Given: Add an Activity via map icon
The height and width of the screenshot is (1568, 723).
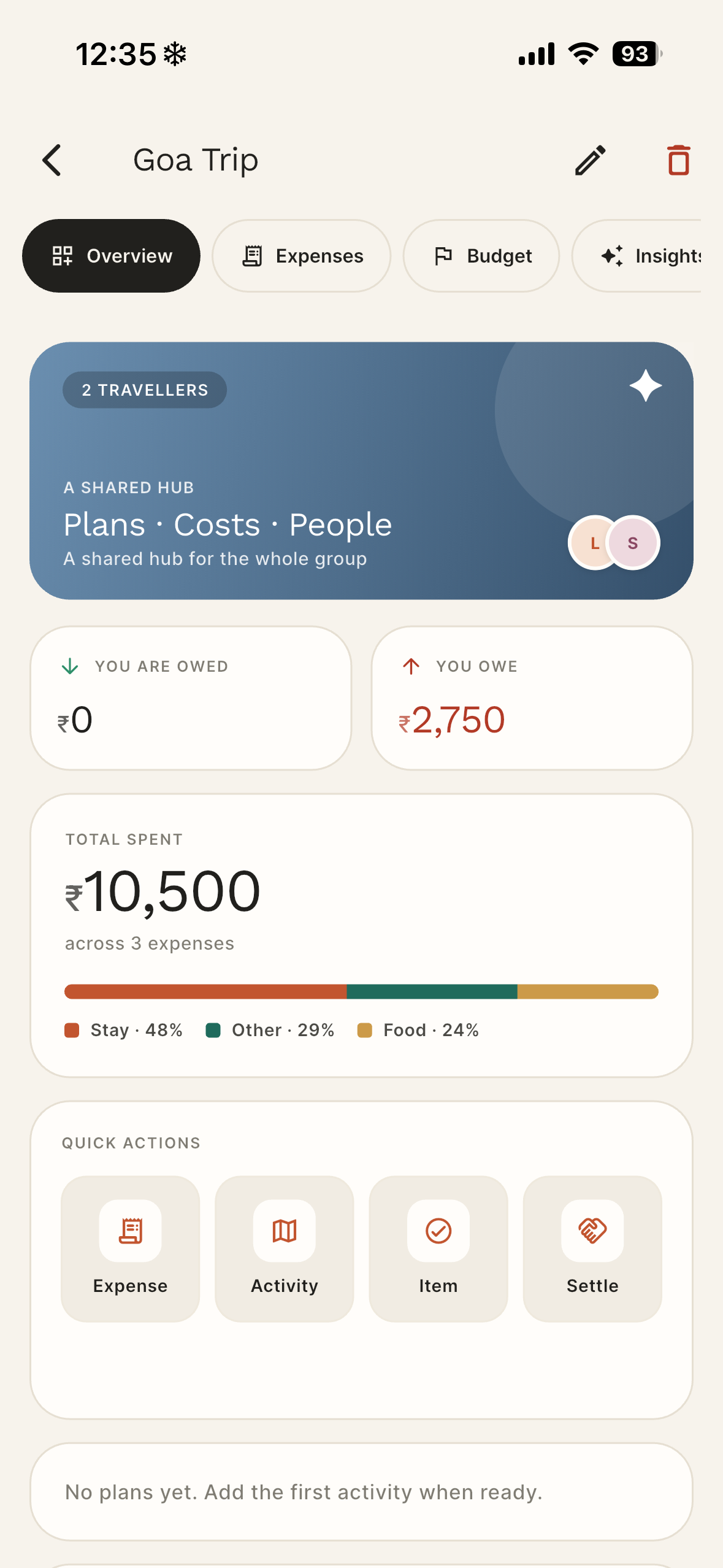Looking at the screenshot, I should click(285, 1248).
